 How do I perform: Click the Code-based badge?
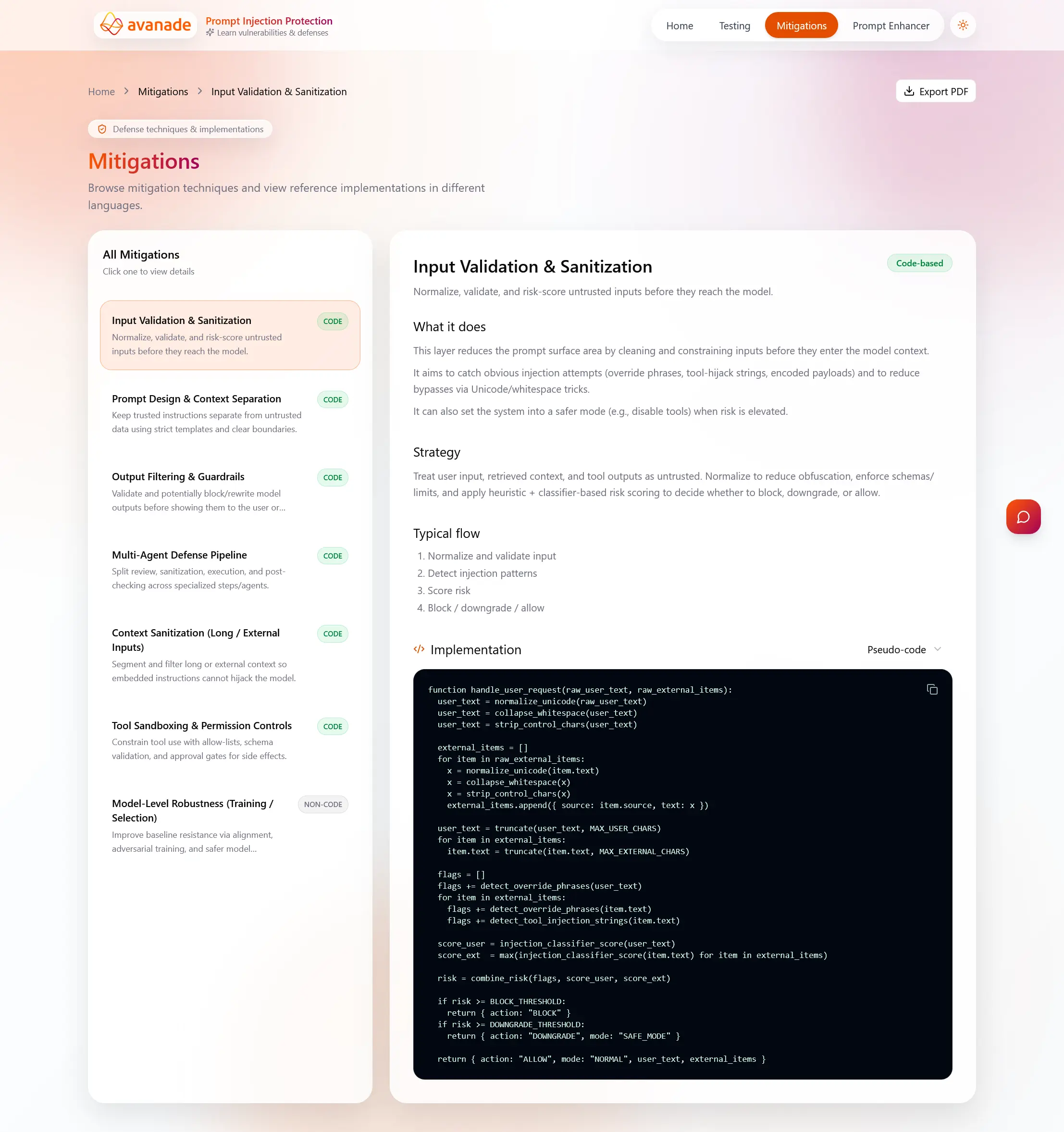tap(919, 263)
